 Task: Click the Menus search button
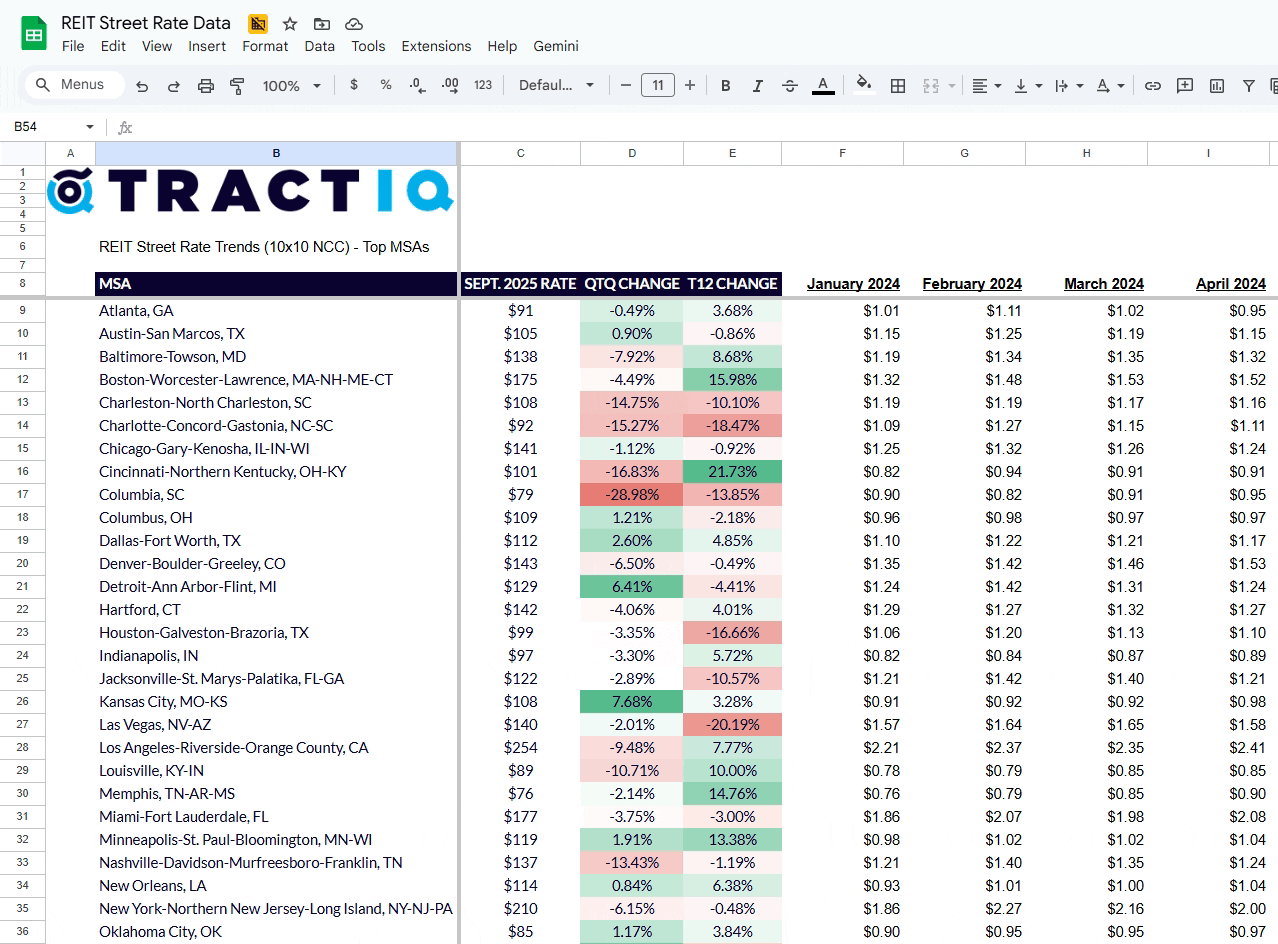click(x=72, y=85)
